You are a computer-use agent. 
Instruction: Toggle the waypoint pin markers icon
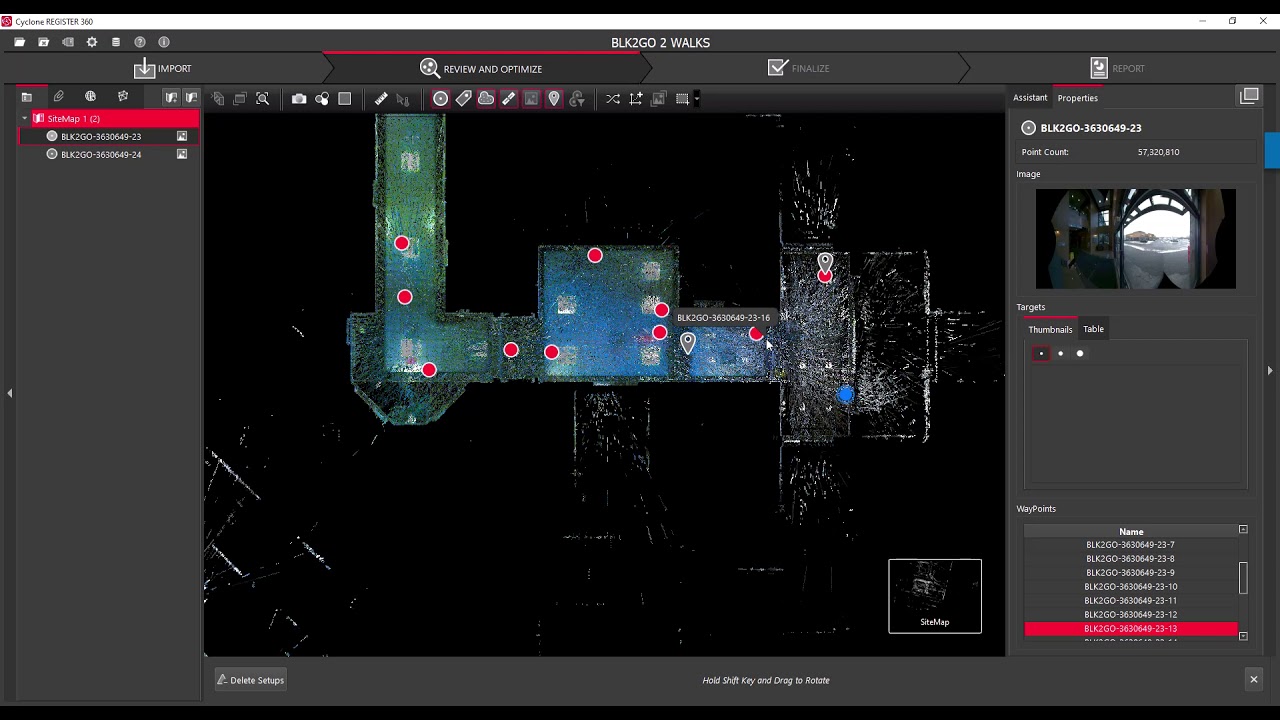click(x=554, y=99)
